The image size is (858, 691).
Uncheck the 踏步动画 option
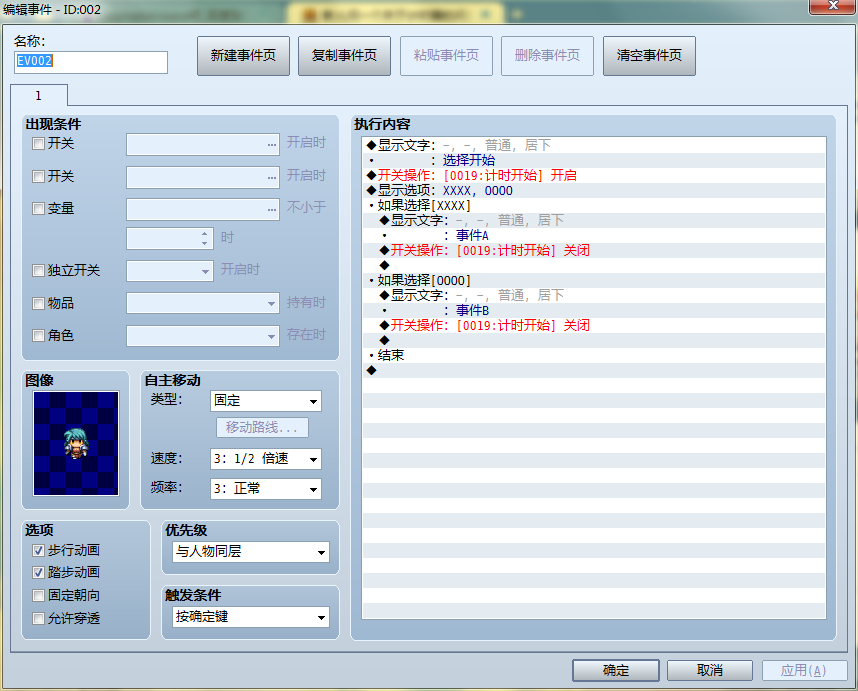coord(38,573)
